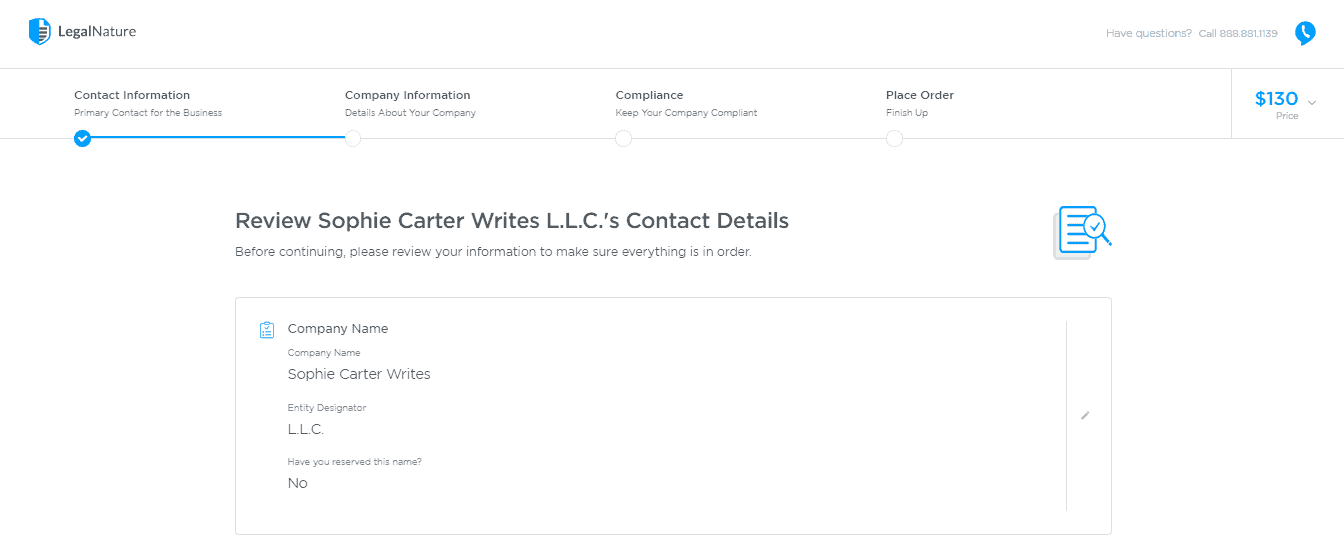The width and height of the screenshot is (1344, 545).
Task: Click the completed Contact Information checkmark circle
Action: [x=82, y=138]
